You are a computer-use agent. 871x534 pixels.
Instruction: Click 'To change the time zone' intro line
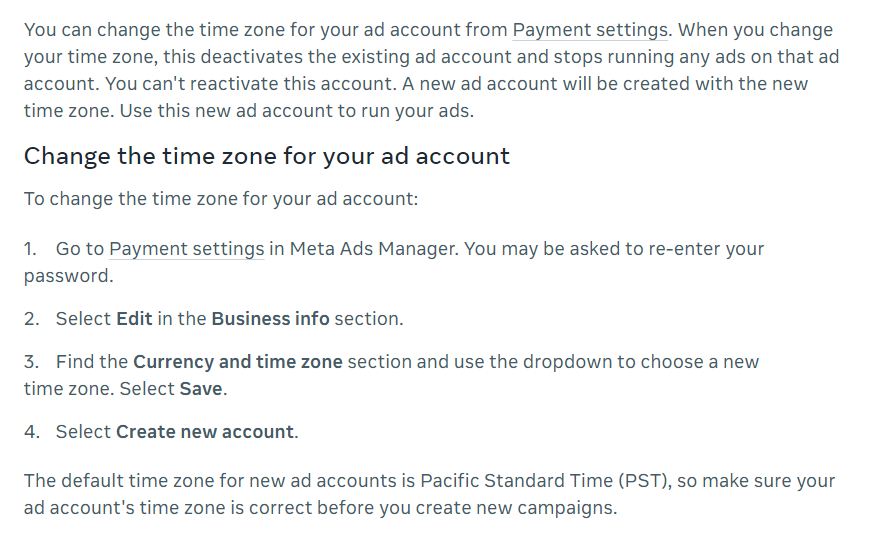[x=221, y=199]
